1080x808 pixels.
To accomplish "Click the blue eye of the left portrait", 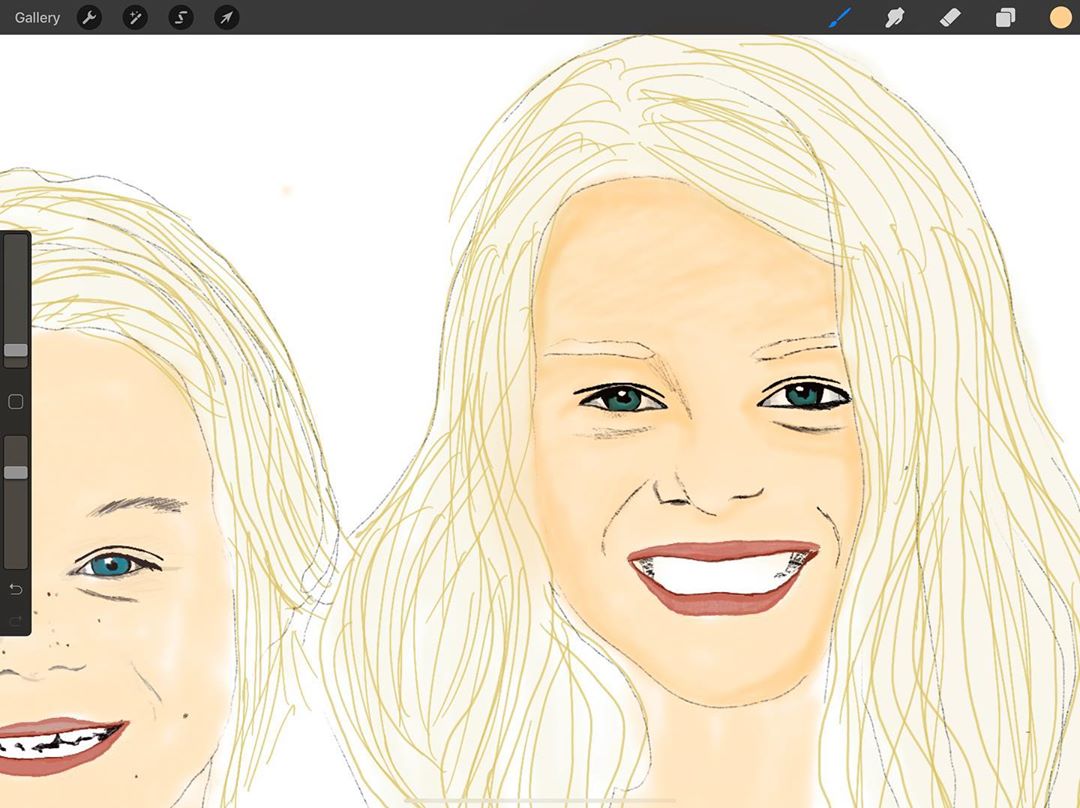I will coord(112,566).
